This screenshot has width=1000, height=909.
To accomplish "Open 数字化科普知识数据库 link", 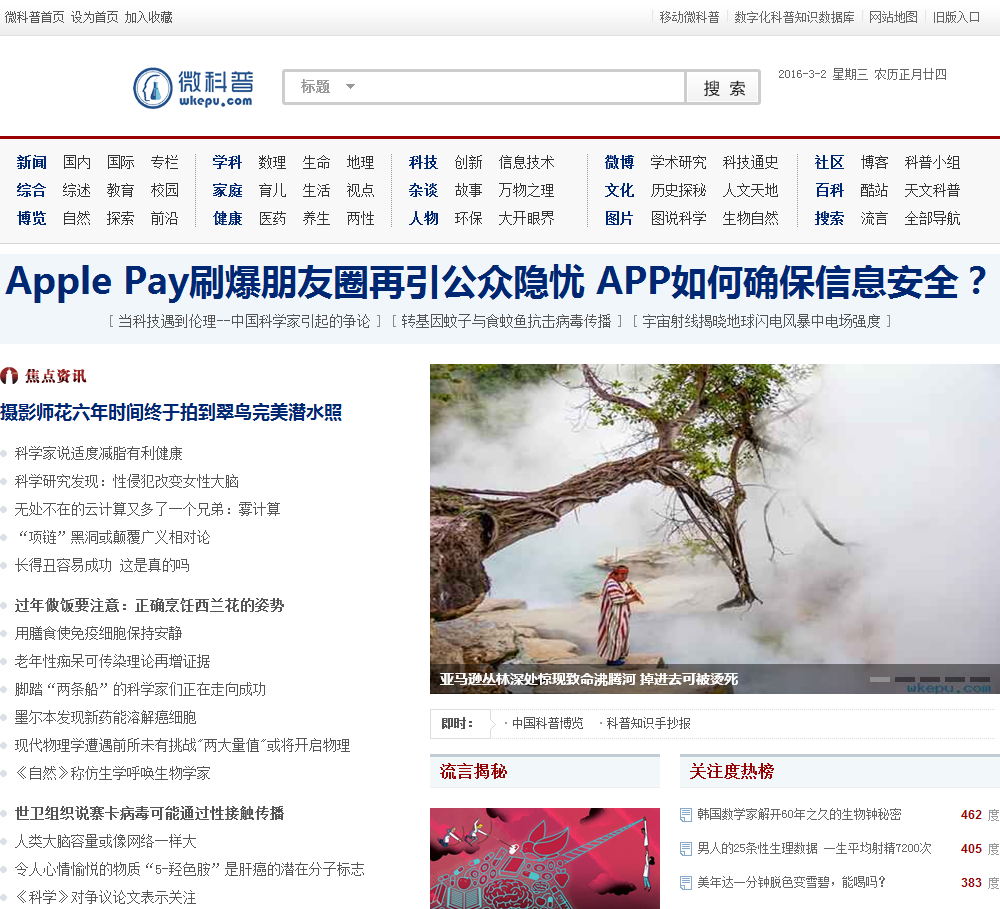I will pos(794,17).
